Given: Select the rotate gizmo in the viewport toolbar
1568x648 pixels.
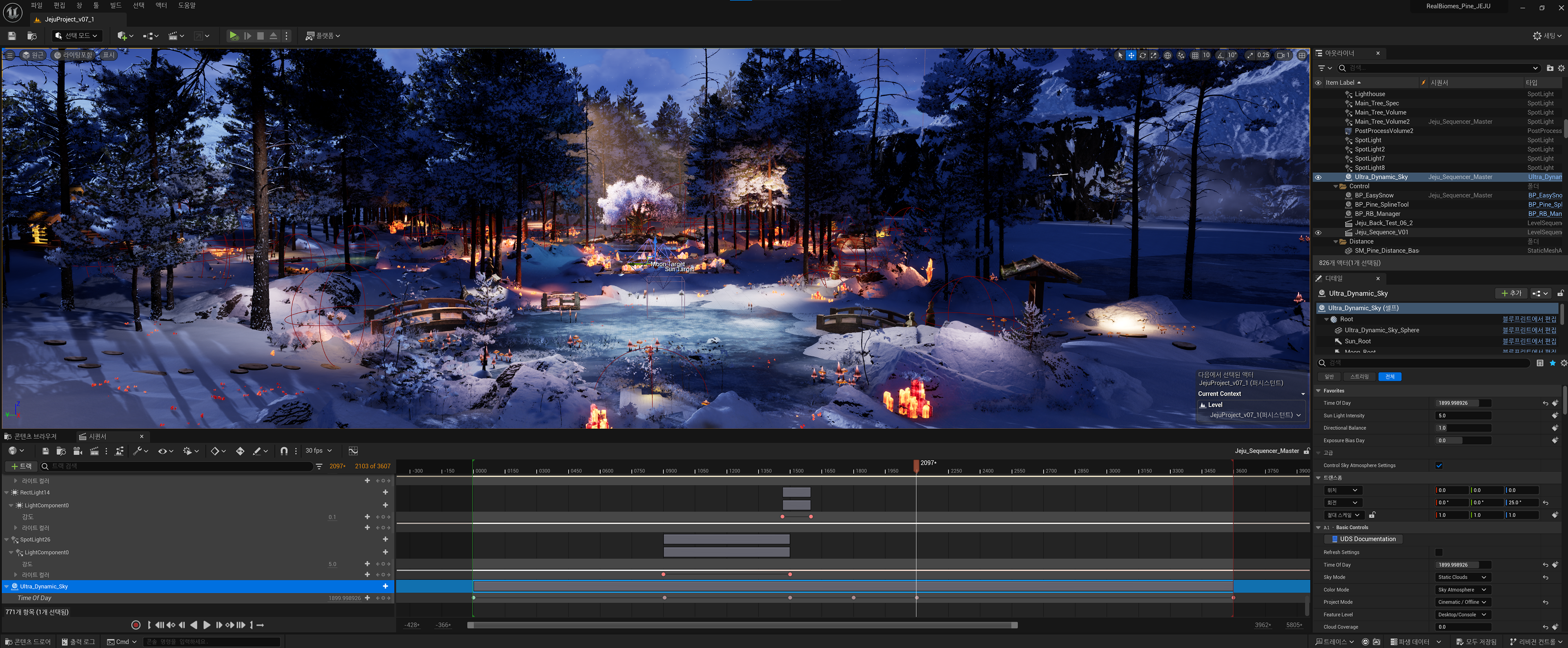Looking at the screenshot, I should point(1143,56).
